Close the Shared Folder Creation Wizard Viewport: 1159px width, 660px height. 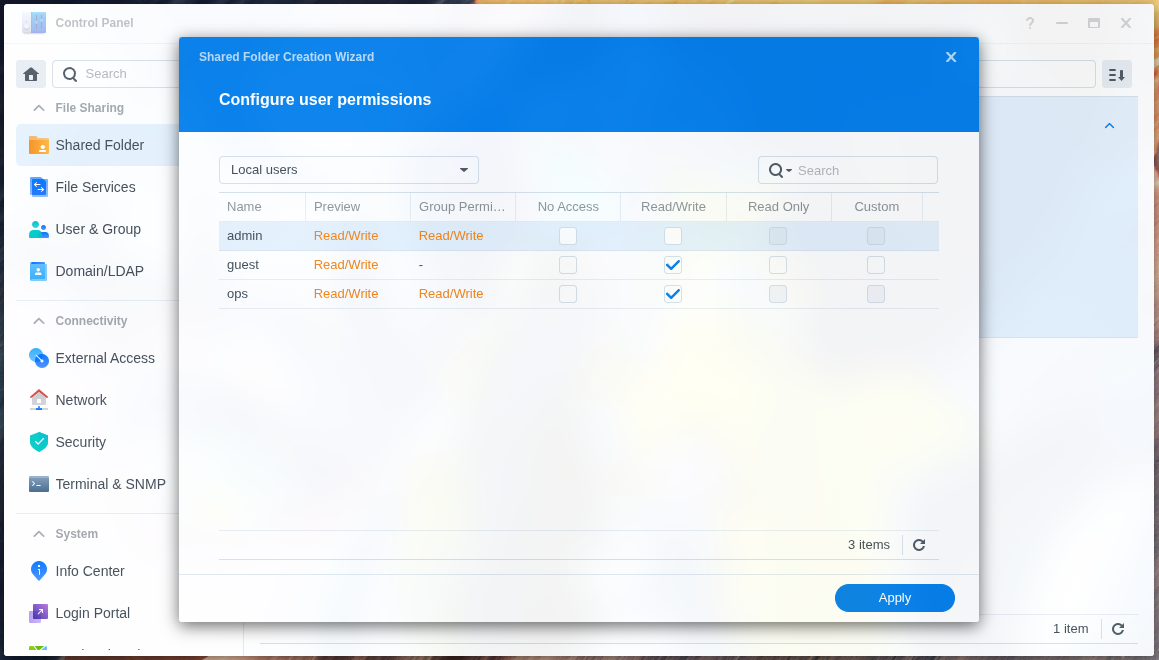[x=951, y=57]
